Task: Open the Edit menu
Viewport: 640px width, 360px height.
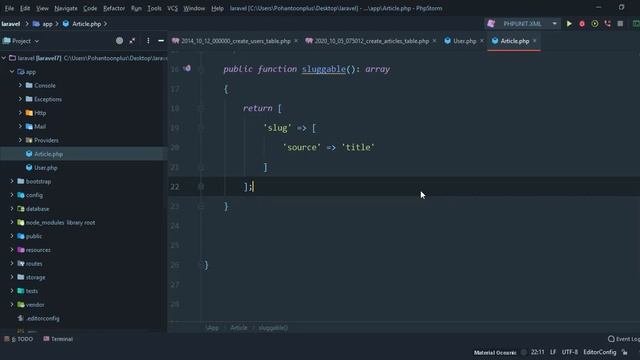Action: 25,8
